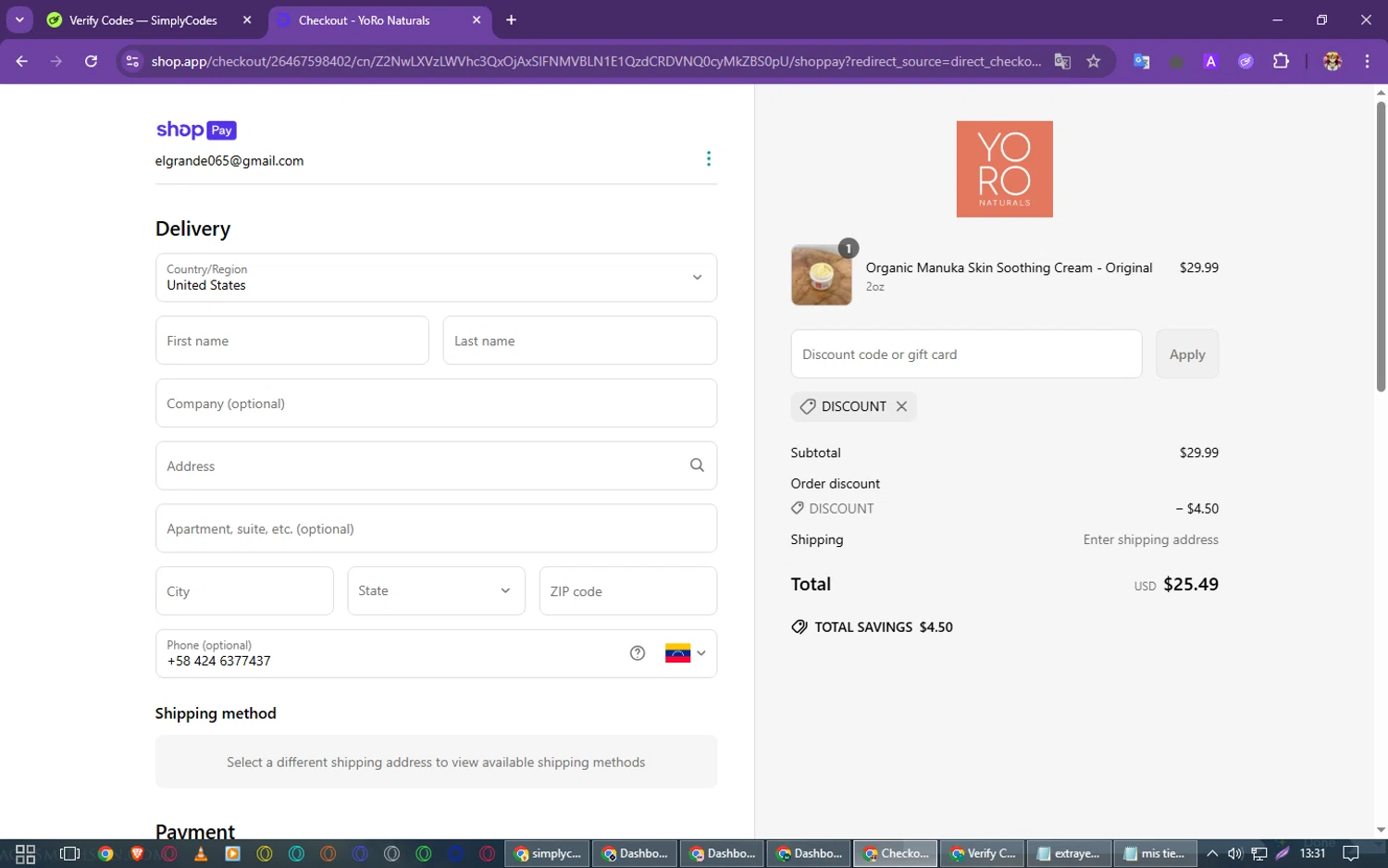Click the taskbar clock showing 13:31
This screenshot has width=1388, height=868.
tap(1312, 853)
